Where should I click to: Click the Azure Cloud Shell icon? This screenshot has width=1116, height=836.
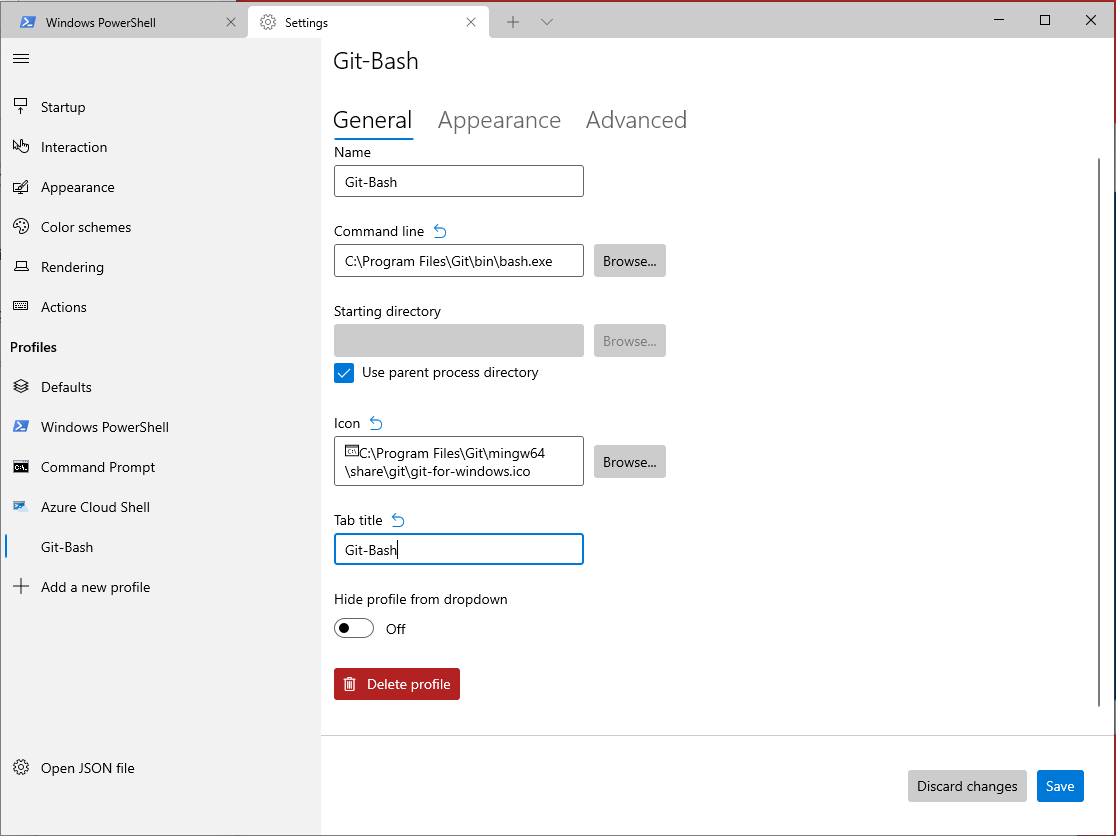click(x=21, y=507)
